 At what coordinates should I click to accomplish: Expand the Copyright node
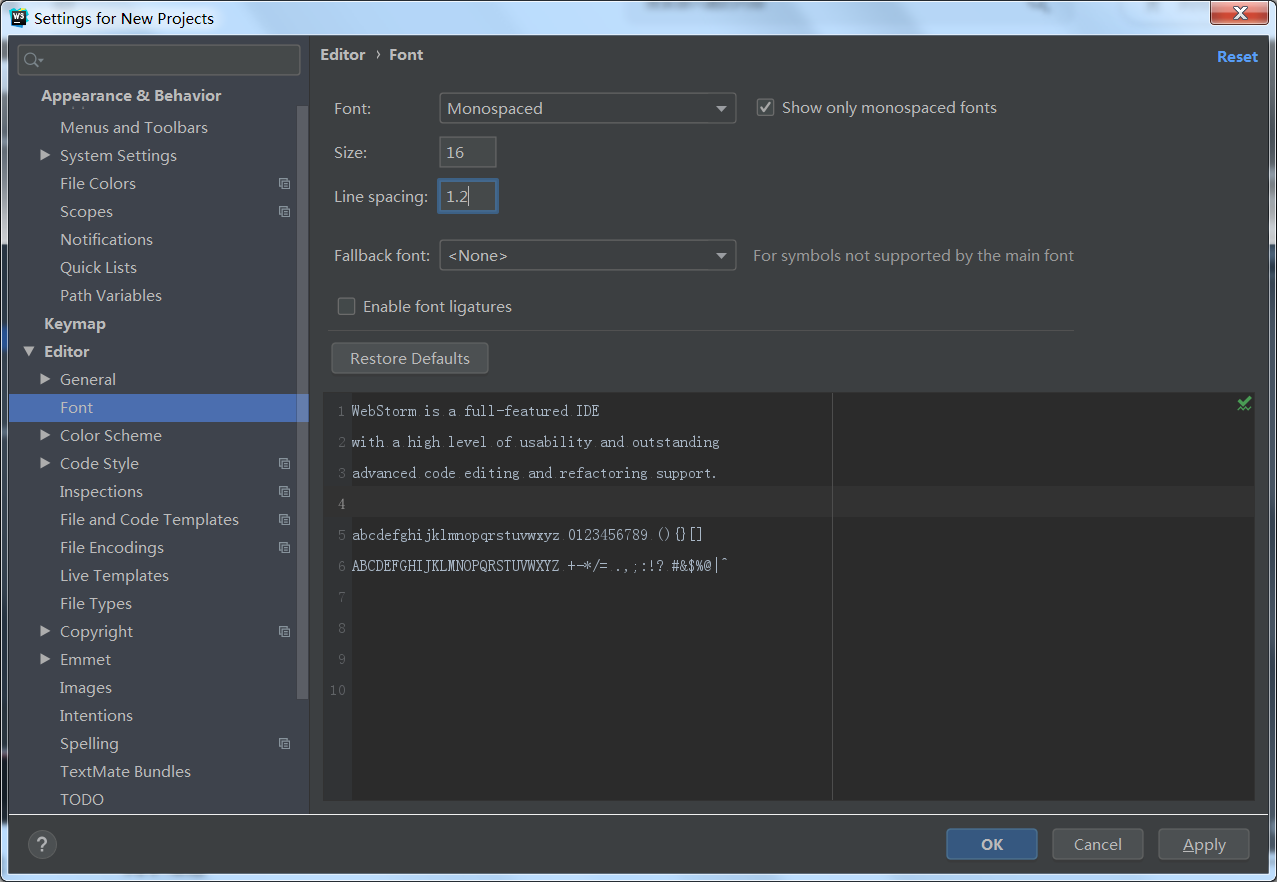click(x=45, y=631)
